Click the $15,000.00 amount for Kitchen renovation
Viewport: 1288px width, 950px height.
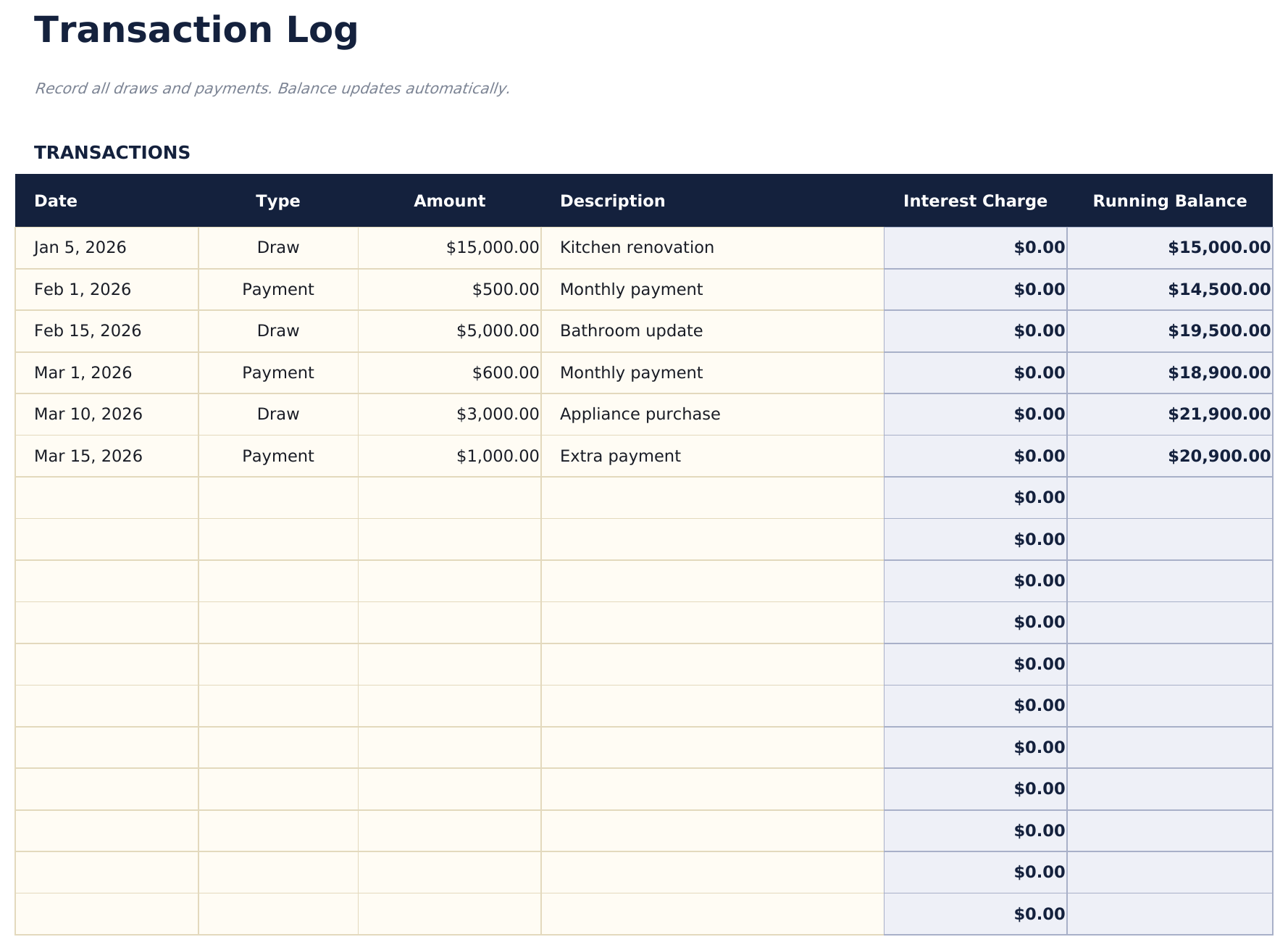(491, 247)
